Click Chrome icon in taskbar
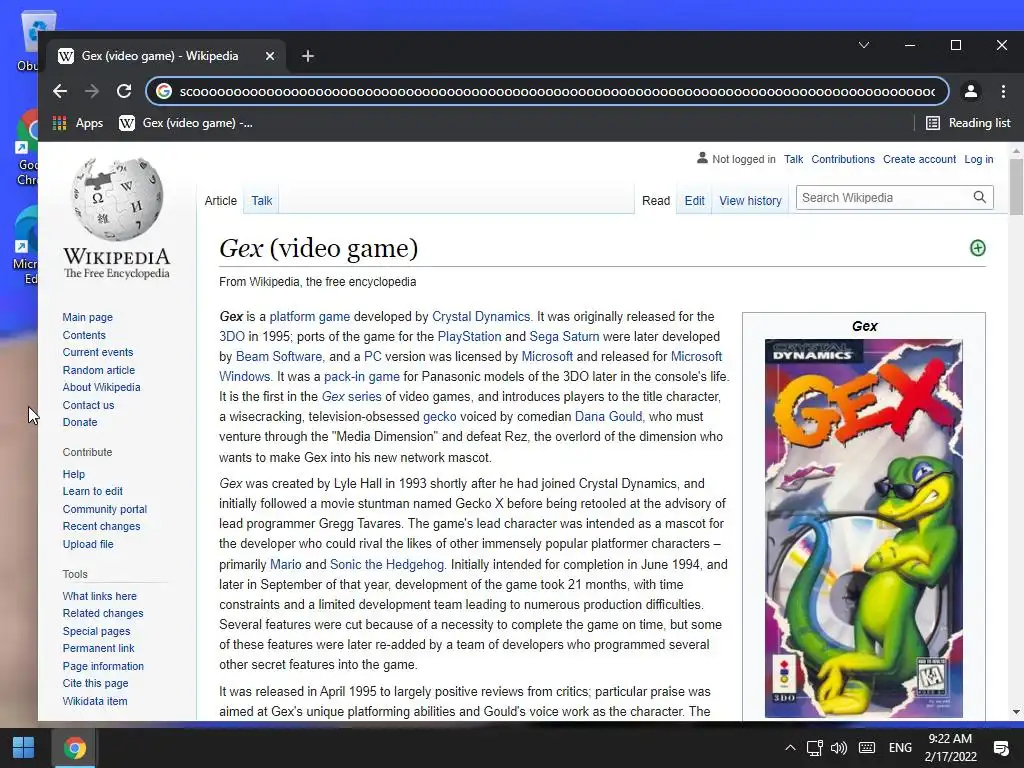The image size is (1024, 768). pyautogui.click(x=74, y=748)
